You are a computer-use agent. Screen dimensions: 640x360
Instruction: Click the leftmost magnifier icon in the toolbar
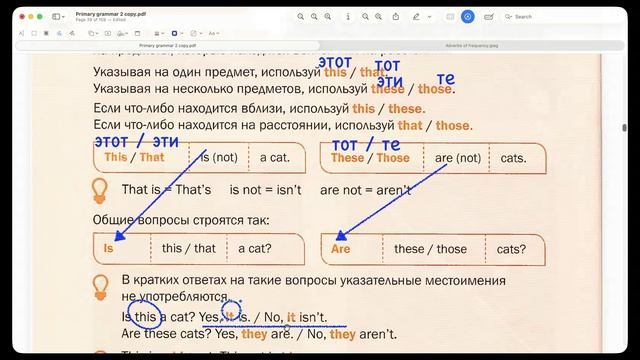pyautogui.click(x=300, y=17)
